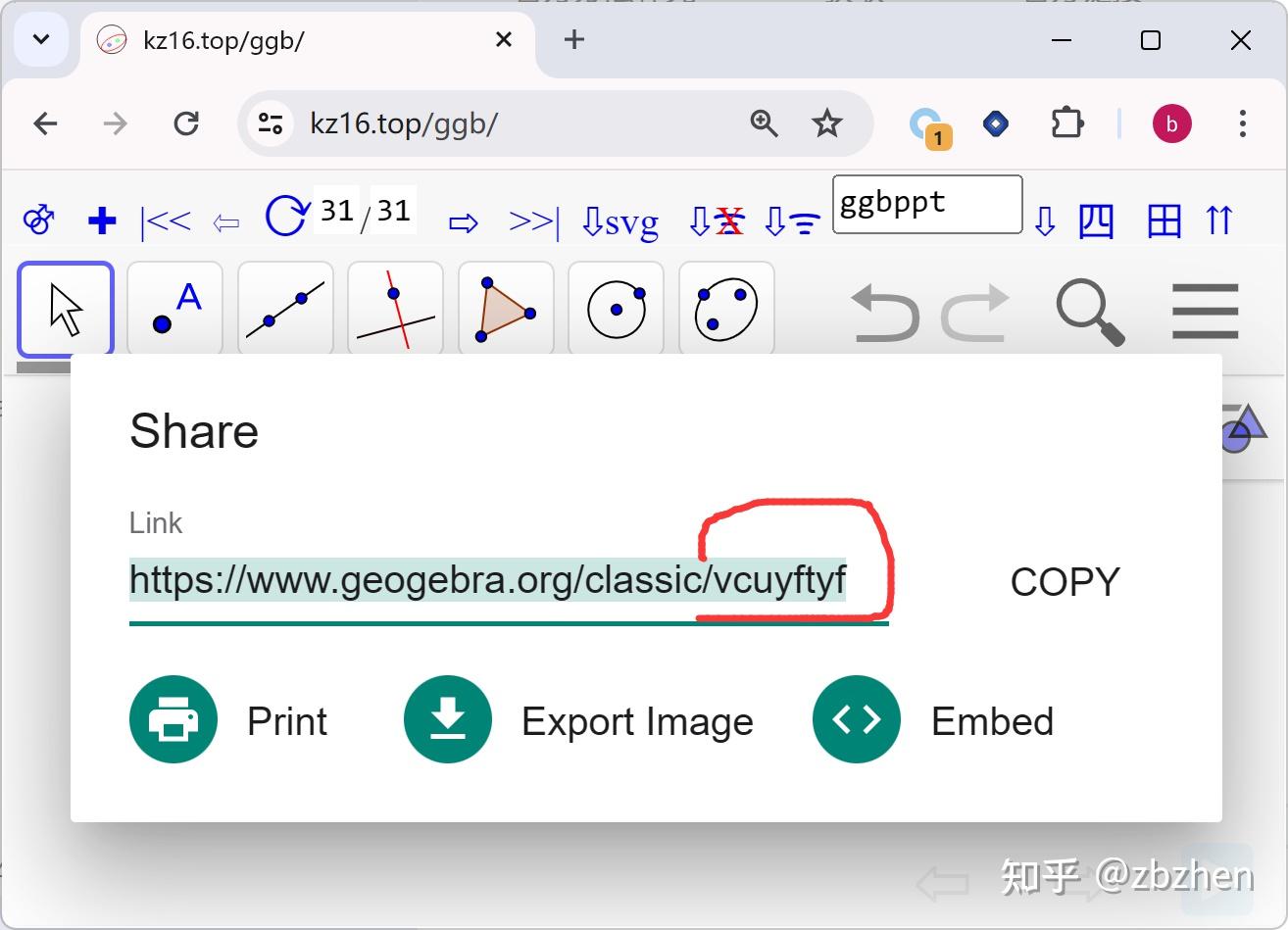Select the Point tool

click(x=173, y=307)
